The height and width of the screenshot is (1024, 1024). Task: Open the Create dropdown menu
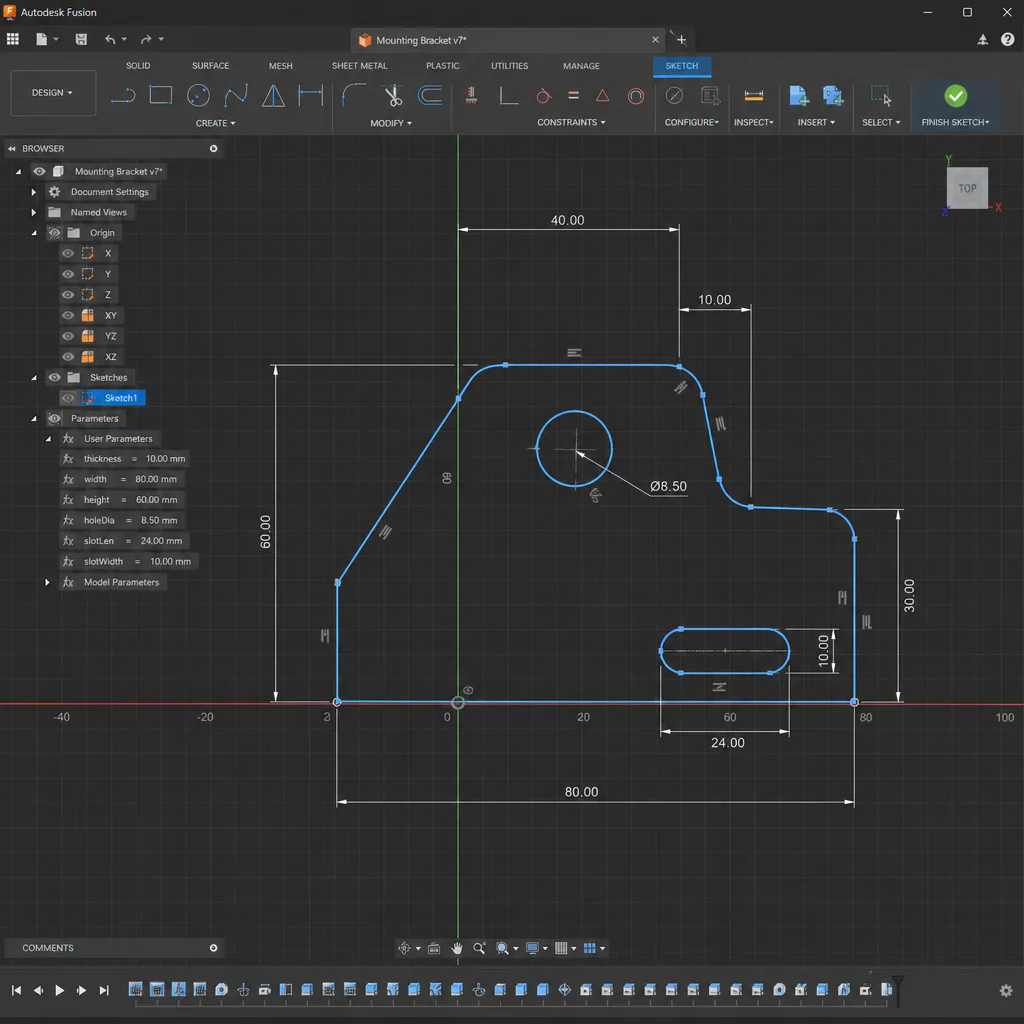point(216,123)
